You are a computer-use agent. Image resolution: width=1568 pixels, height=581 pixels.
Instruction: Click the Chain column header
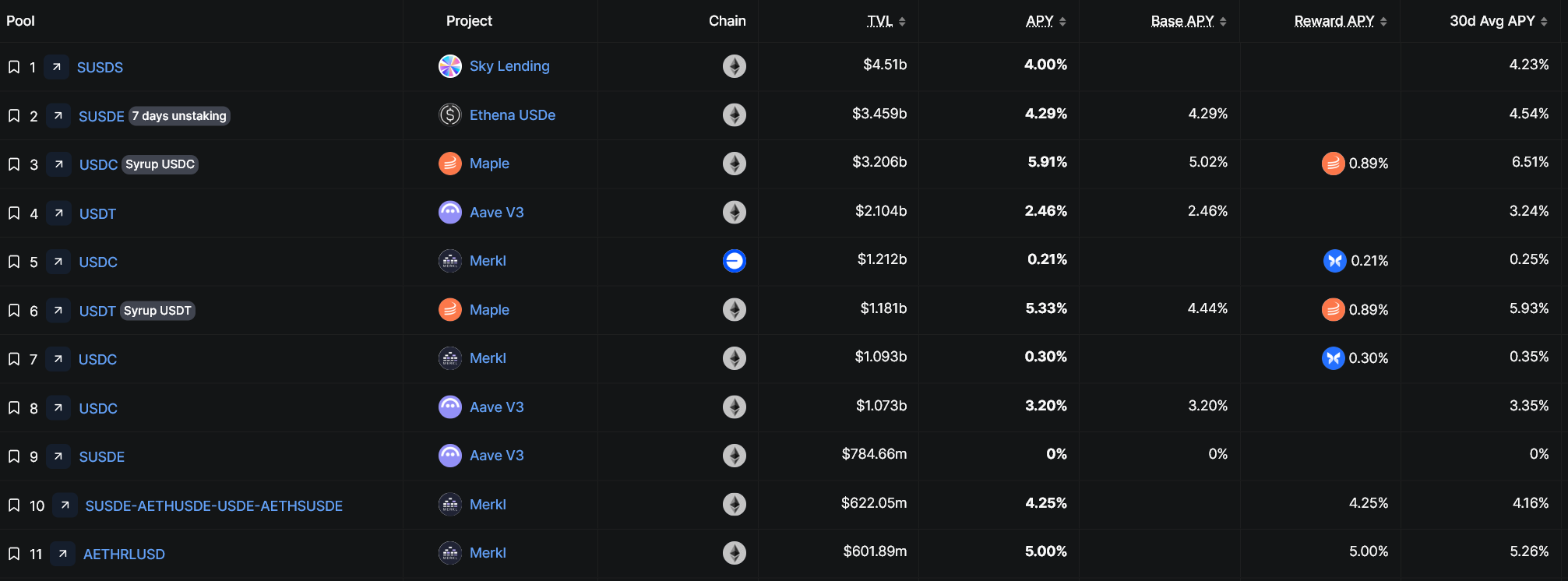point(727,21)
